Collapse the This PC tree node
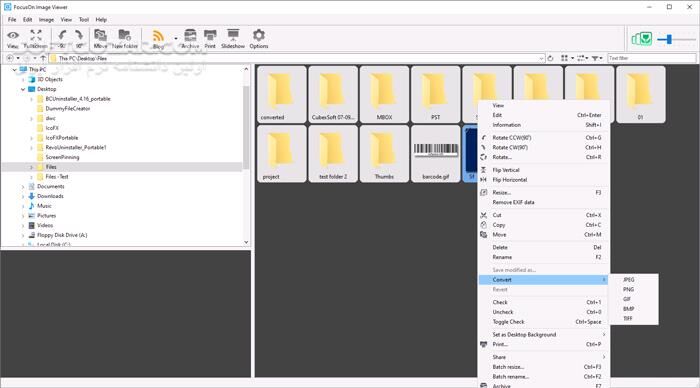 (x=14, y=70)
